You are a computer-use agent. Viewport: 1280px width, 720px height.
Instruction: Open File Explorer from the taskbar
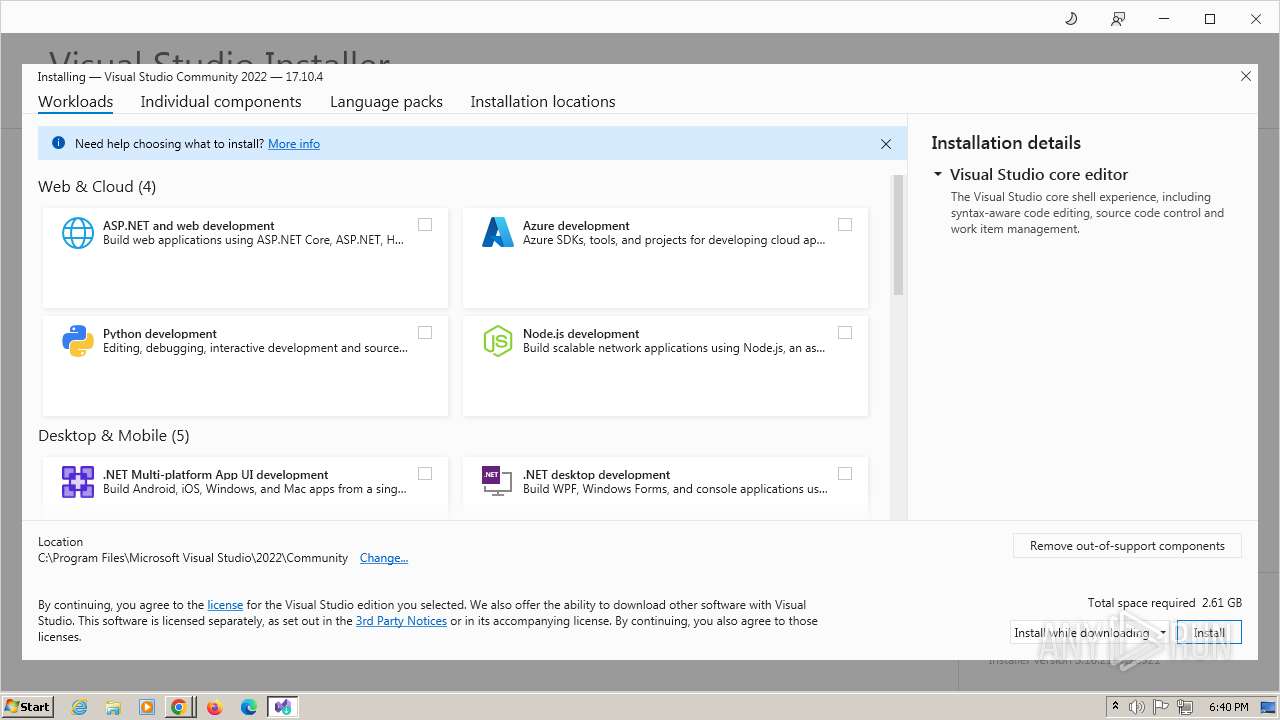pos(113,707)
